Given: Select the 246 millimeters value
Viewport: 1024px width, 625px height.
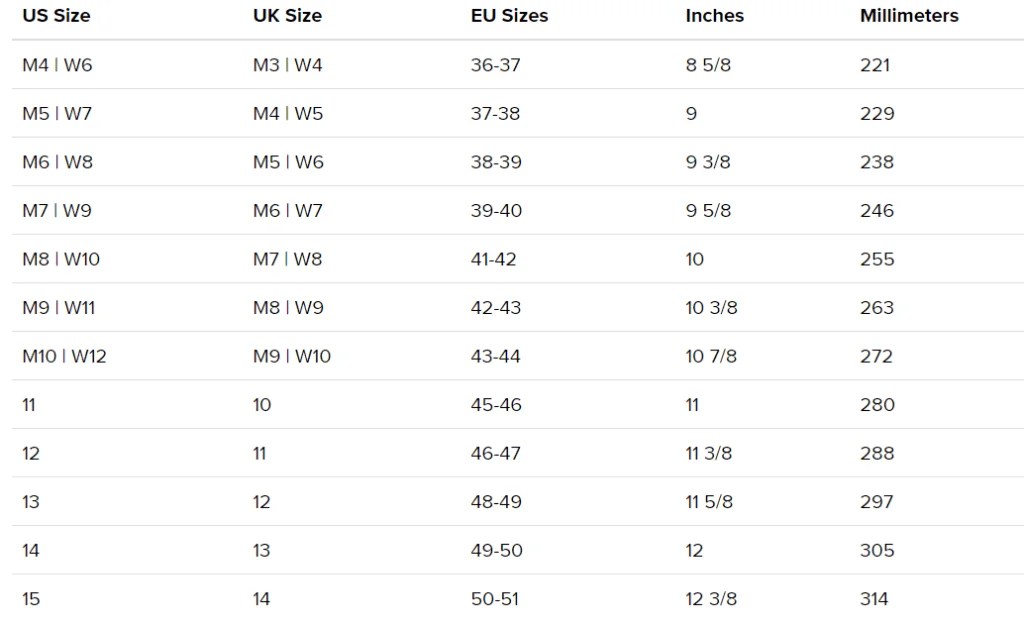Looking at the screenshot, I should pyautogui.click(x=877, y=211).
